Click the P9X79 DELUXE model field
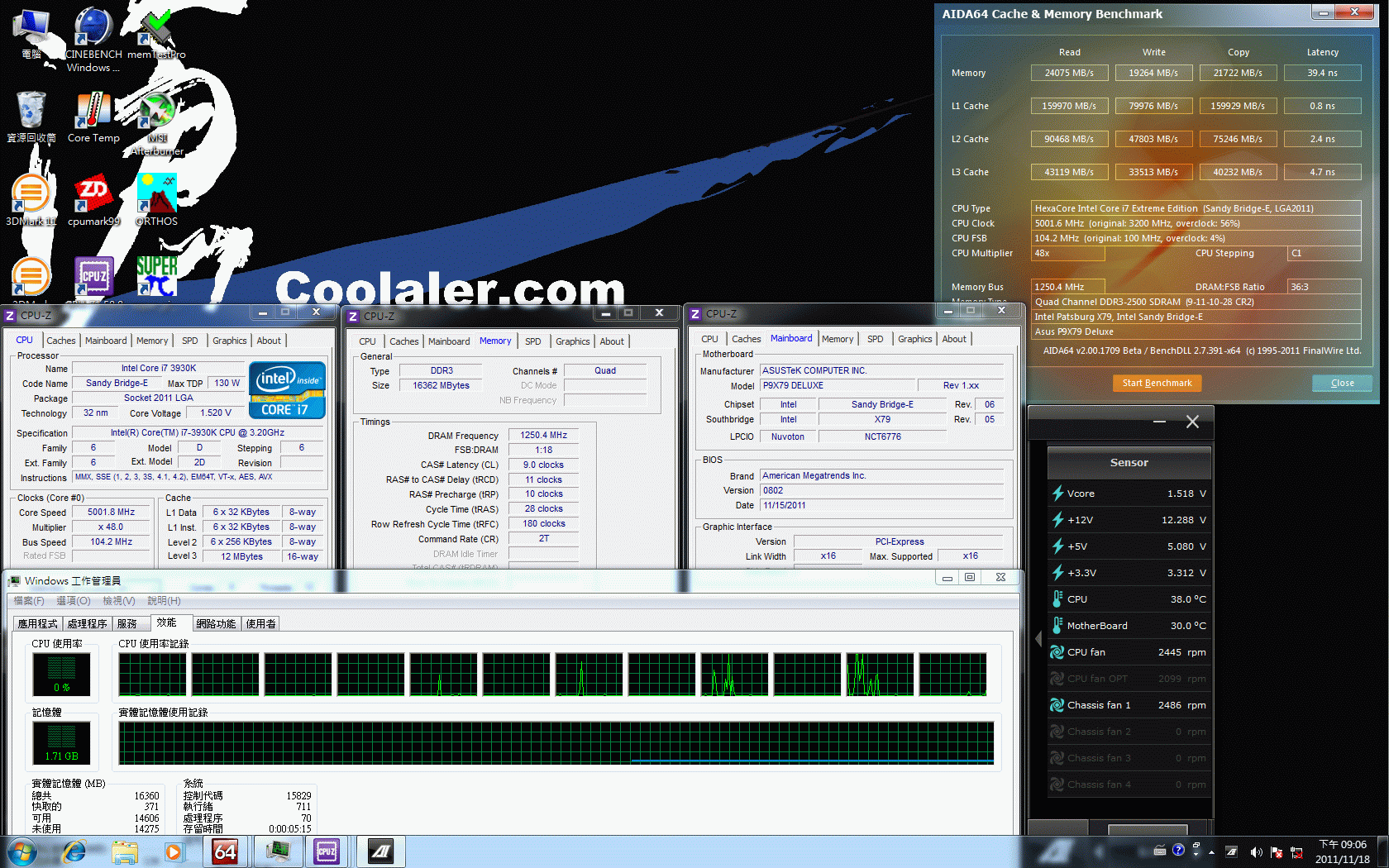 [838, 385]
